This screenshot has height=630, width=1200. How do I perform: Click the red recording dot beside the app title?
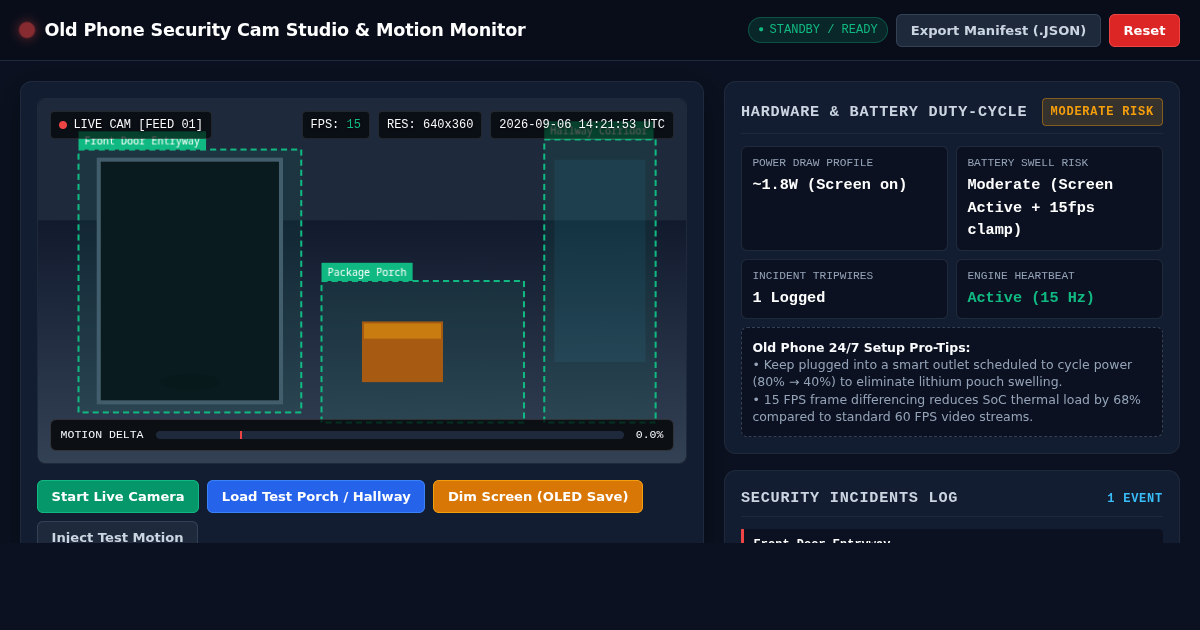[27, 30]
